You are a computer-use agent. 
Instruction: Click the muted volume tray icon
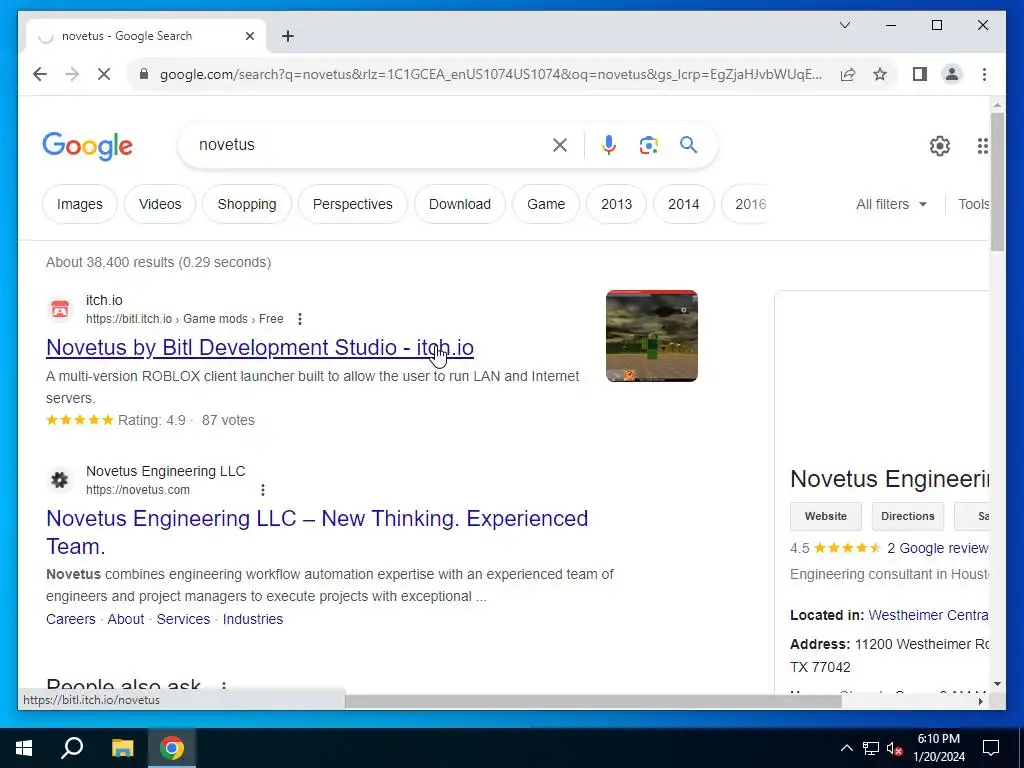pyautogui.click(x=895, y=748)
